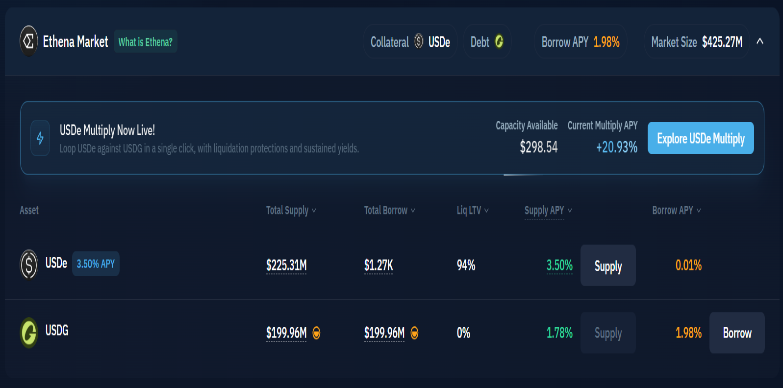Click the USDG asset row icon

(x=29, y=333)
